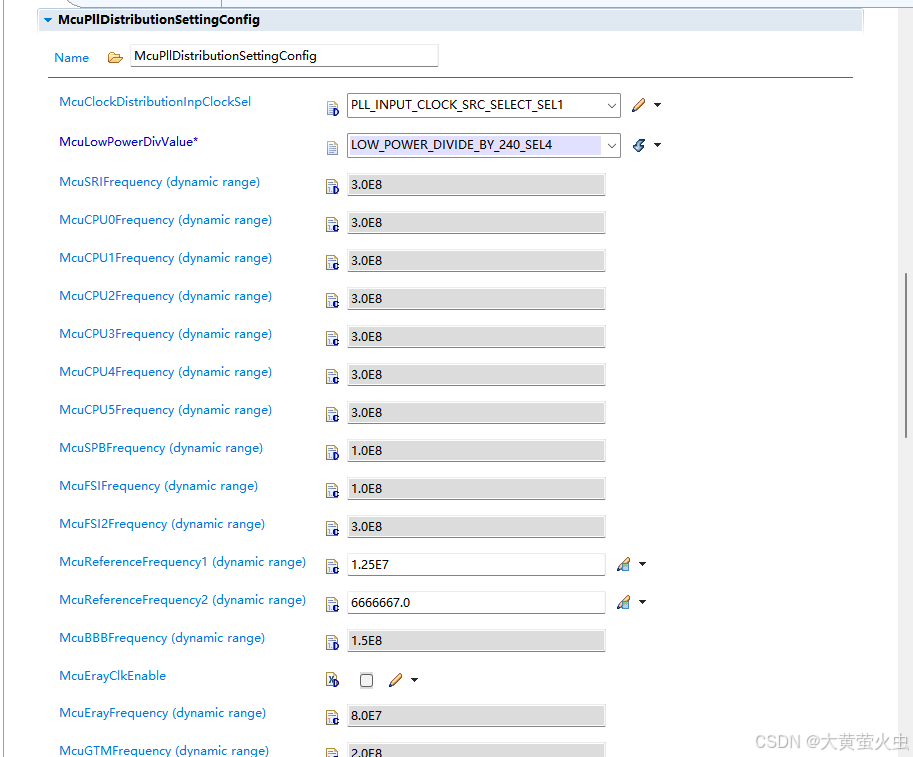Viewport: 913px width, 757px height.
Task: Click the parameter icon for McuSPBFrequency
Action: coord(332,452)
